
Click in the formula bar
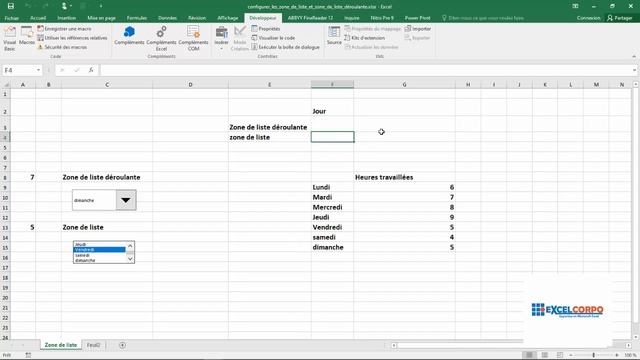coord(366,70)
